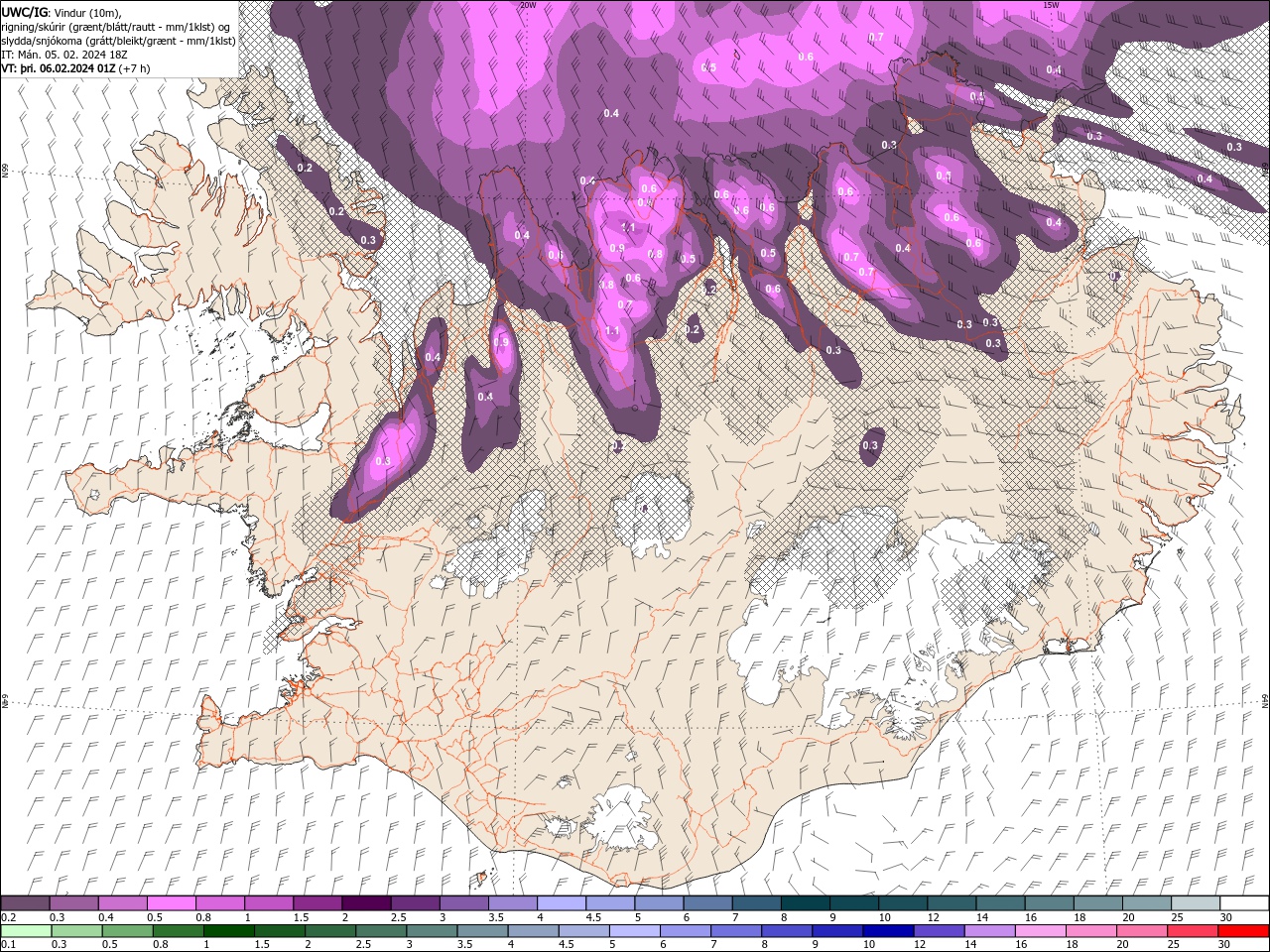Select the lilac lower-row swatch above 14

[989, 931]
